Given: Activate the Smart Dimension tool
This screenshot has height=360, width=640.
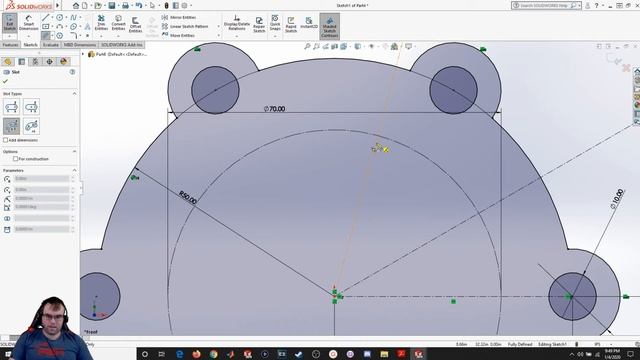Looking at the screenshot, I should [29, 23].
